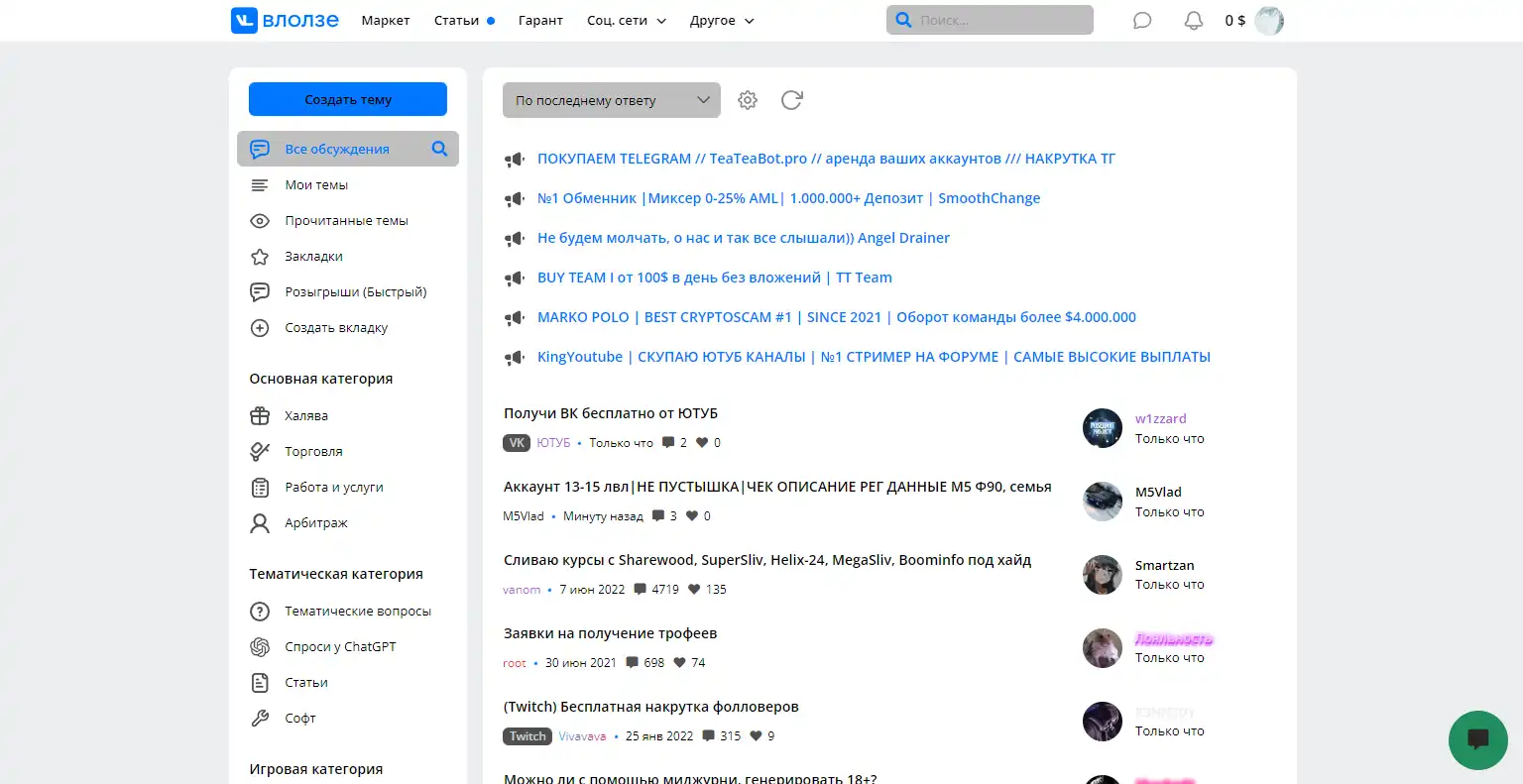Open the Гарант menu item

(540, 21)
